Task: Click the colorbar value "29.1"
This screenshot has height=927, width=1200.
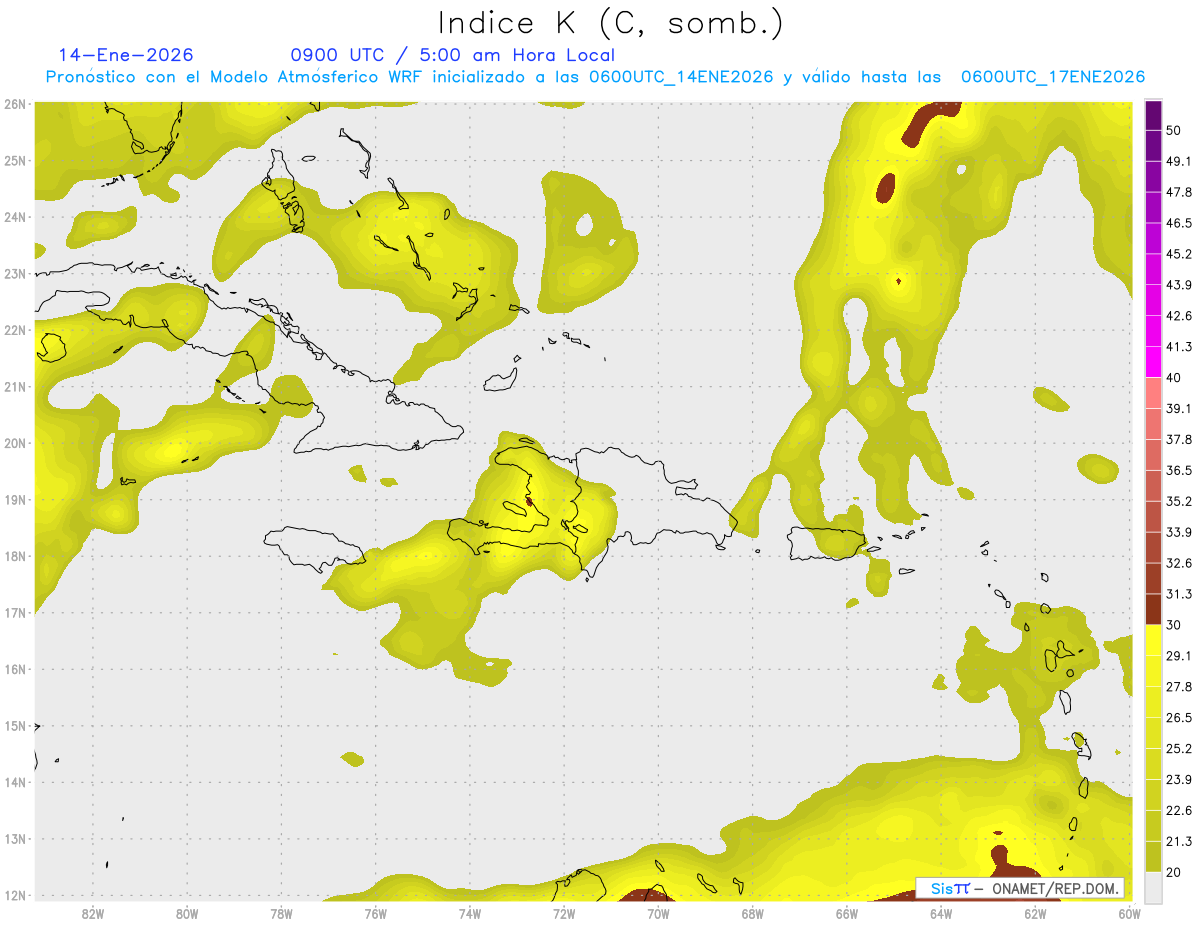Action: (x=1179, y=656)
